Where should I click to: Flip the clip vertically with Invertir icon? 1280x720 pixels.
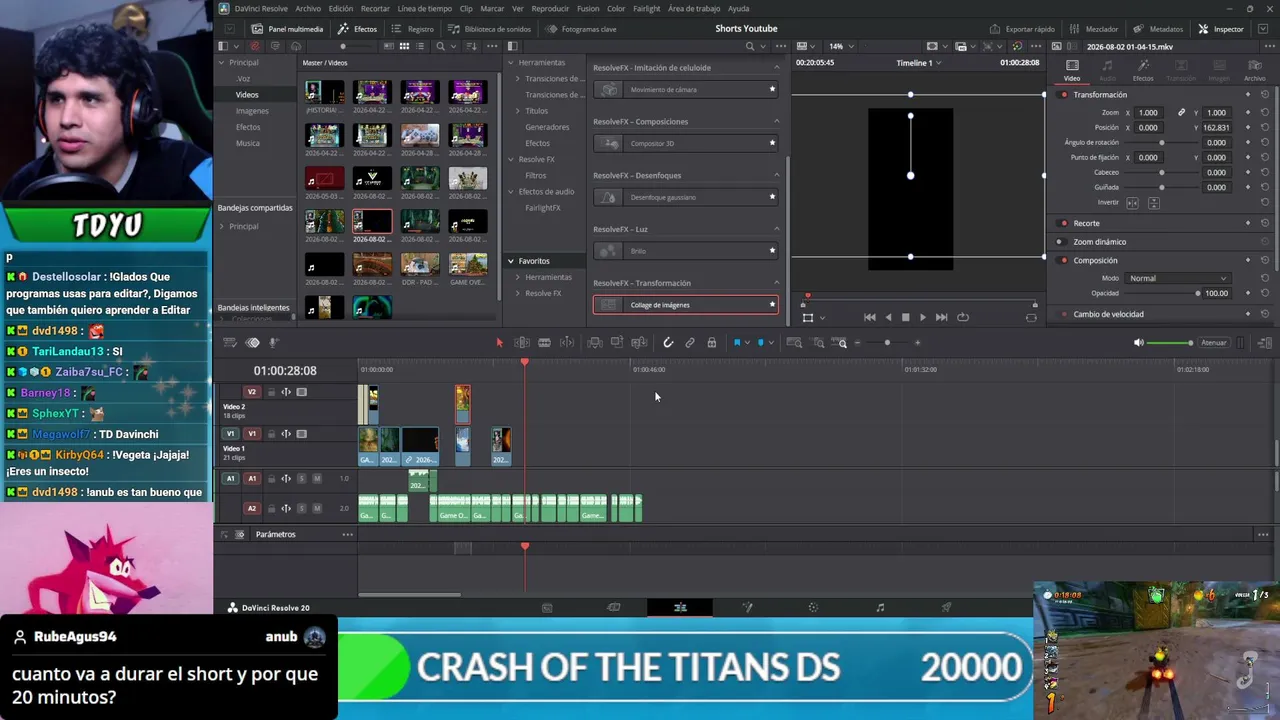pyautogui.click(x=1153, y=203)
